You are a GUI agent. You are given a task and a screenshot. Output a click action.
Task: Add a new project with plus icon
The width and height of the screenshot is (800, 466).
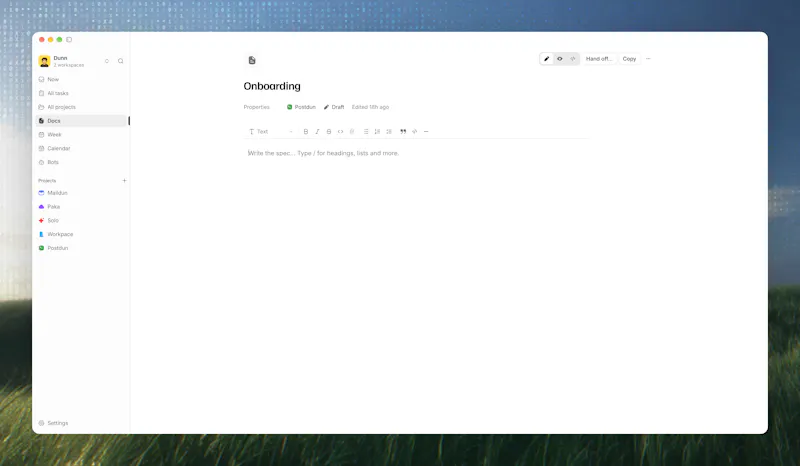point(124,180)
